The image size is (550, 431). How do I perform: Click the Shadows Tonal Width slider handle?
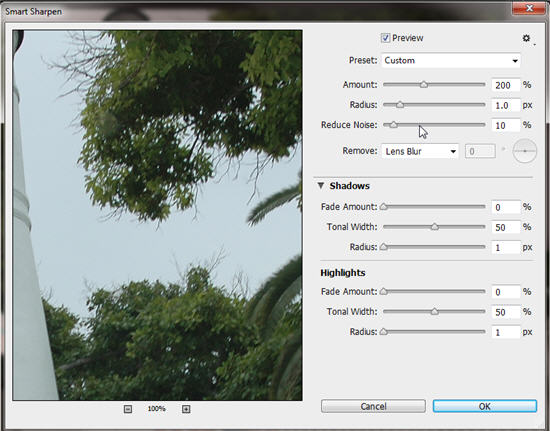(x=435, y=227)
